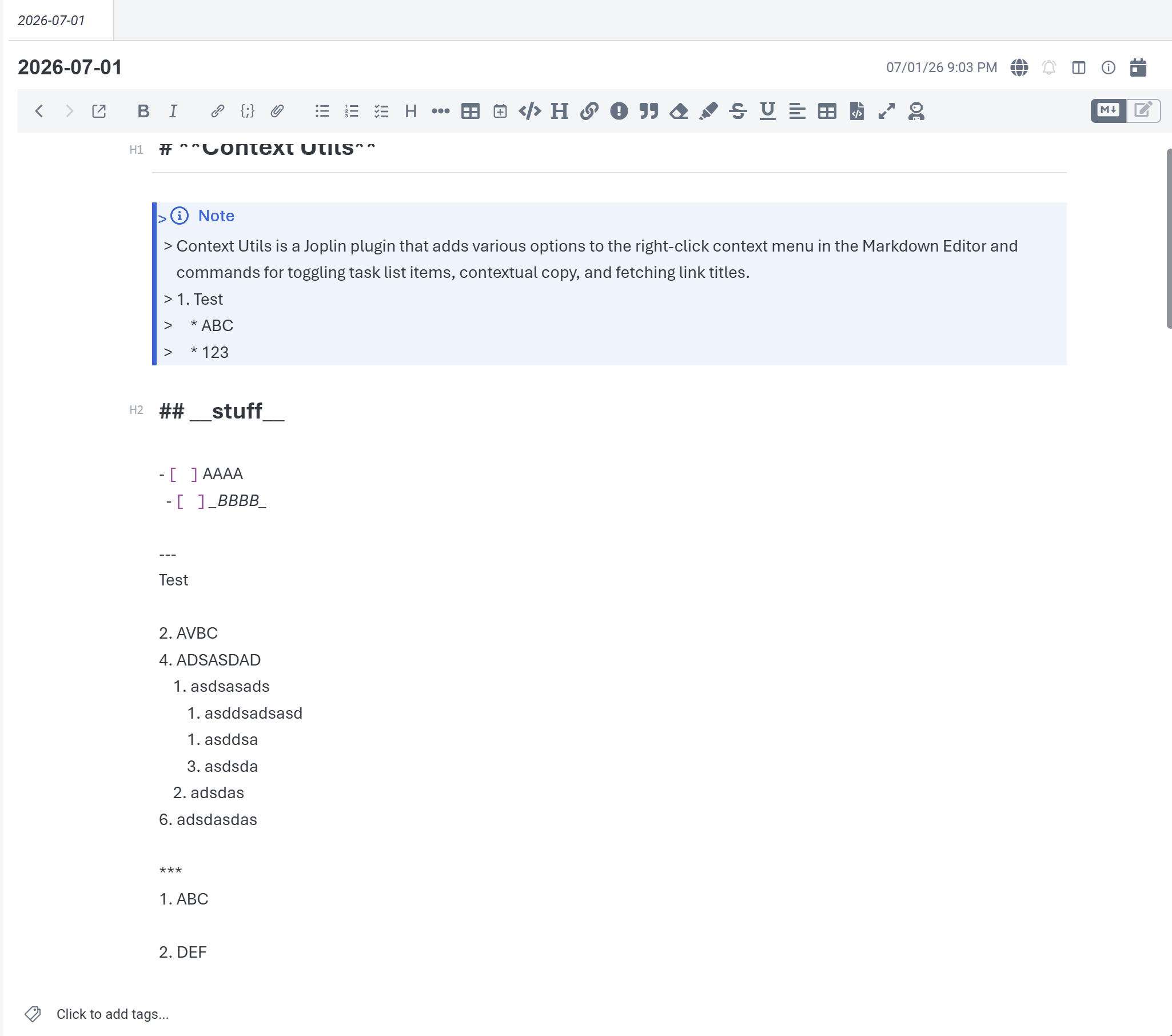Screen dimensions: 1172x1036
Task: Insert a bulleted list
Action: tap(322, 111)
